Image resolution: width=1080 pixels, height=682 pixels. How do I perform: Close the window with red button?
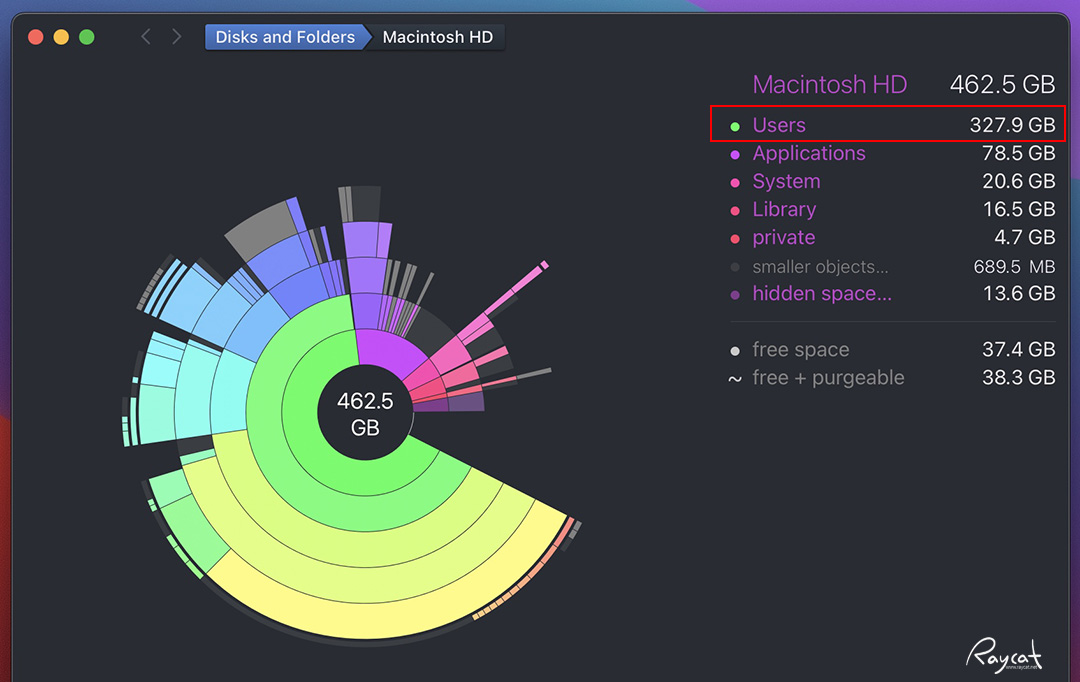[36, 37]
